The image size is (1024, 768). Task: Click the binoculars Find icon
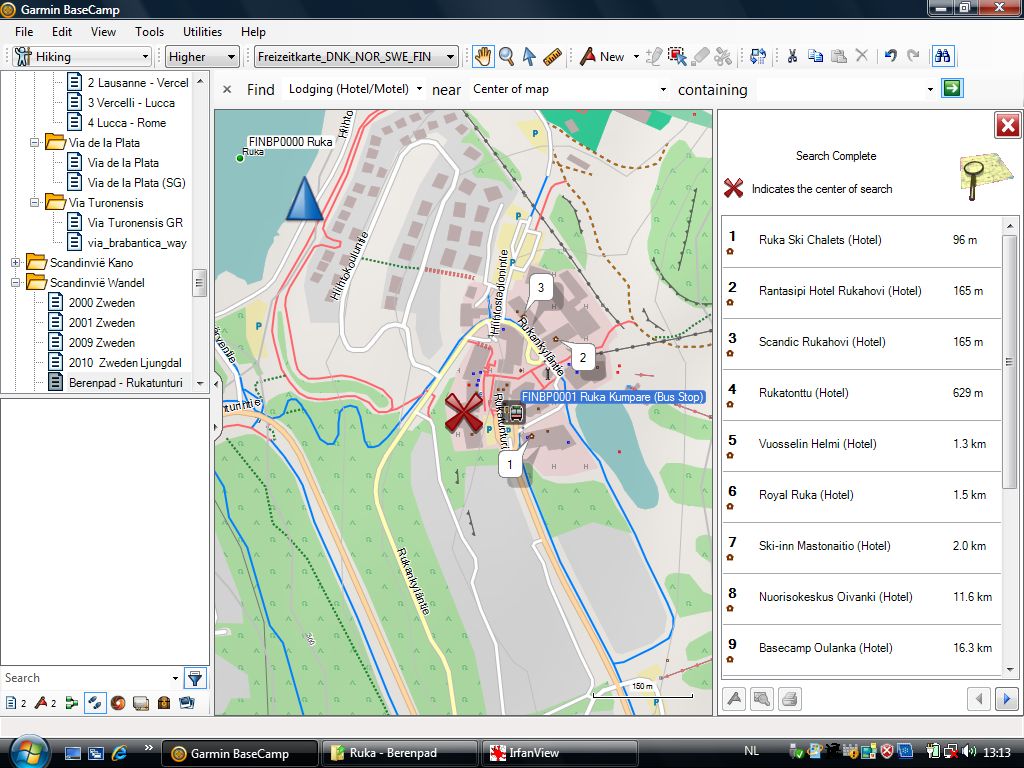click(941, 56)
